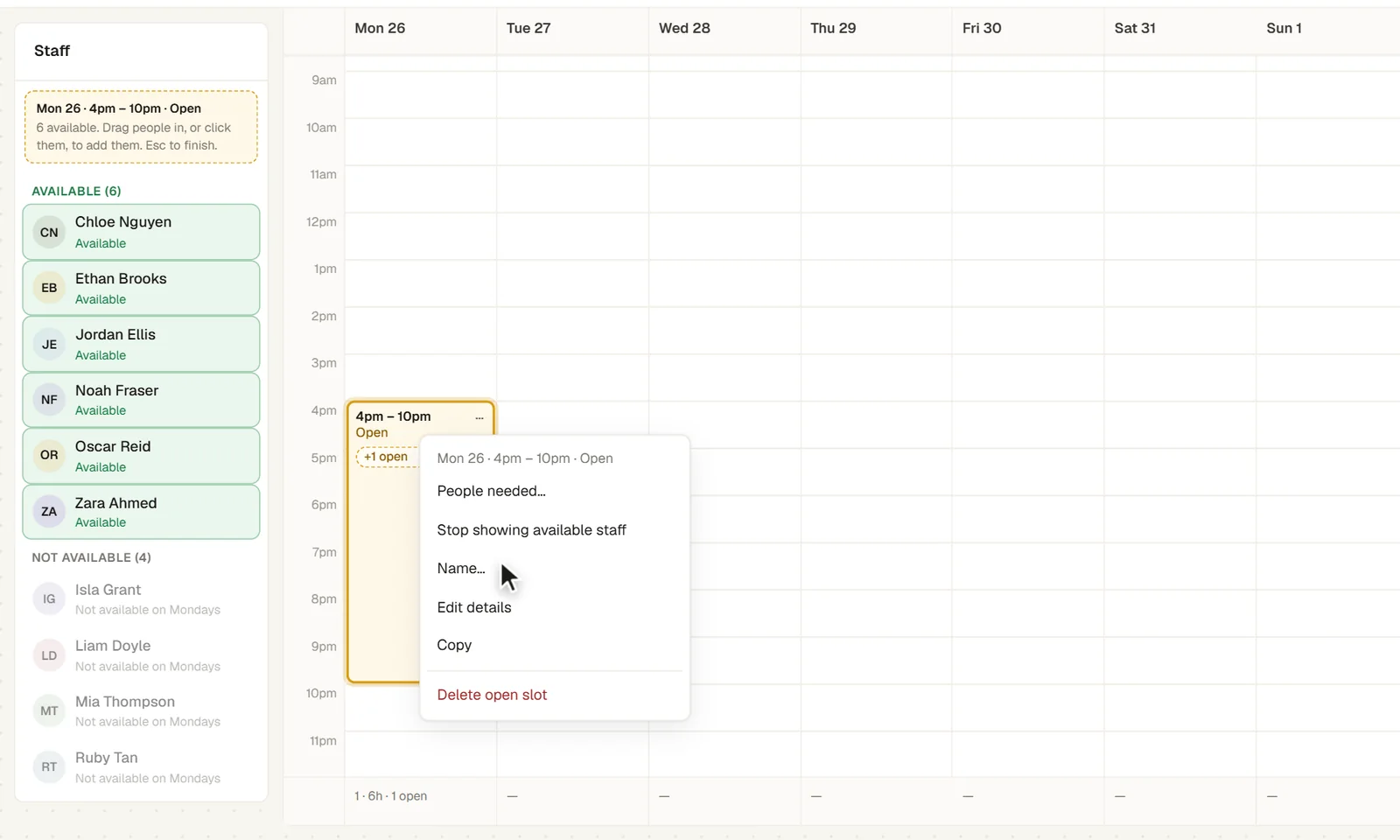The image size is (1400, 840).
Task: Click the Staff panel heading
Action: coord(52,51)
